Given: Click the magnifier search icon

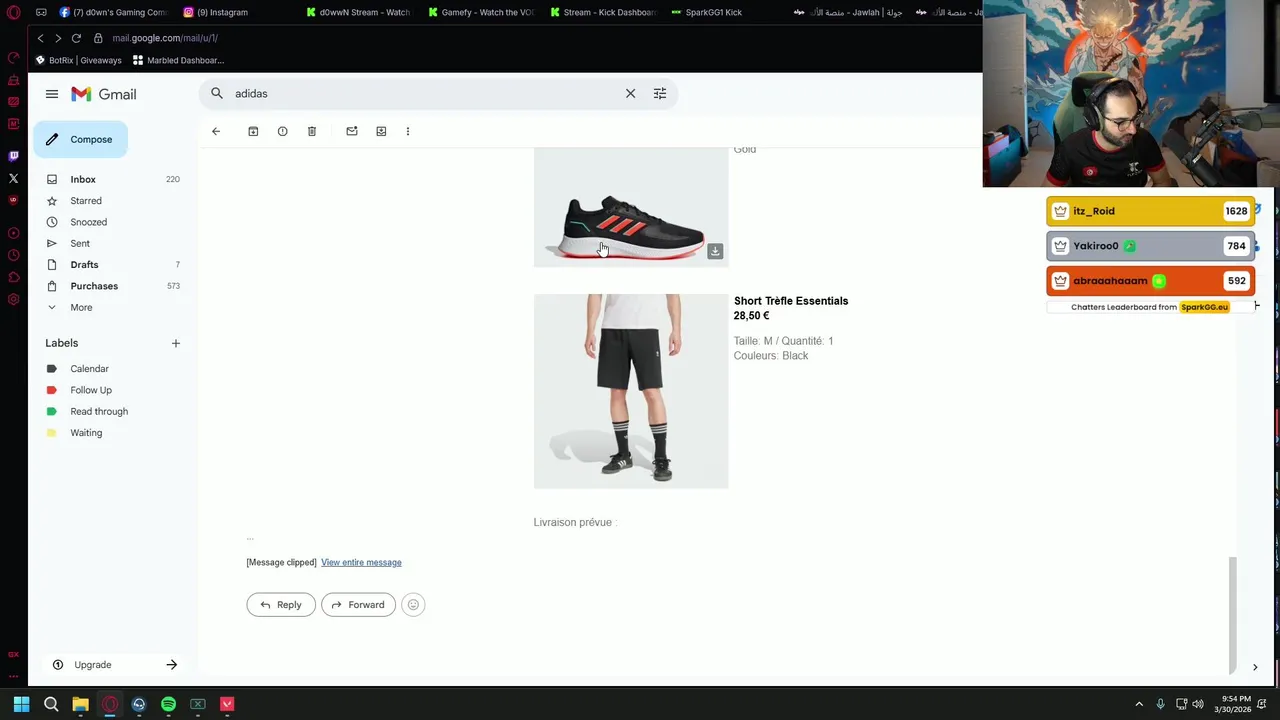Looking at the screenshot, I should [x=217, y=94].
